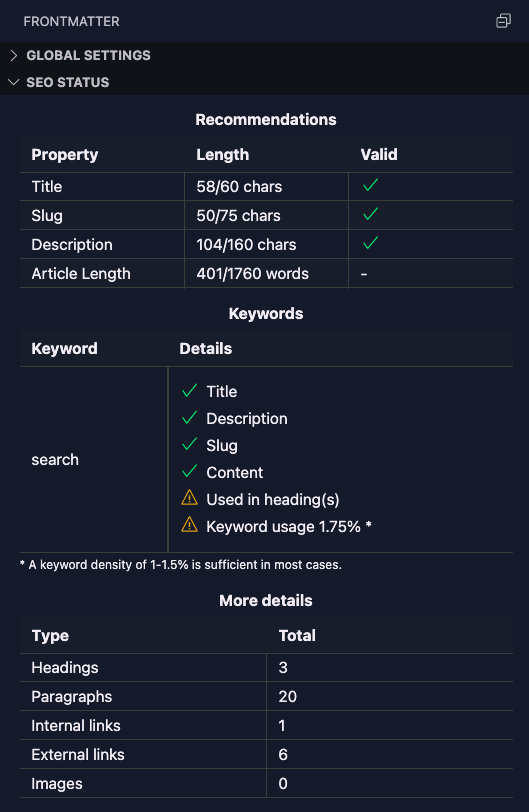Click the Slug row valid checkmark
The width and height of the screenshot is (529, 812).
[371, 214]
